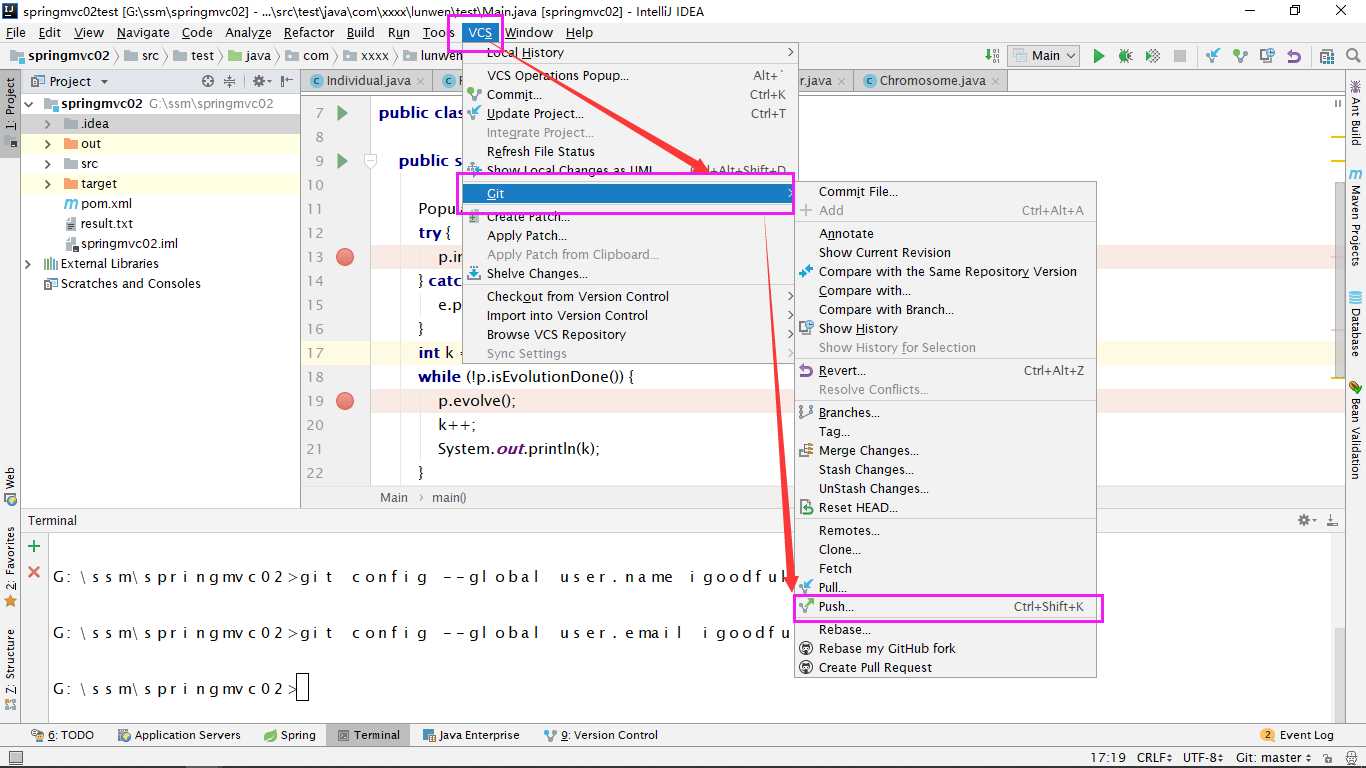Click the Search Everywhere magnifier icon

(1353, 56)
